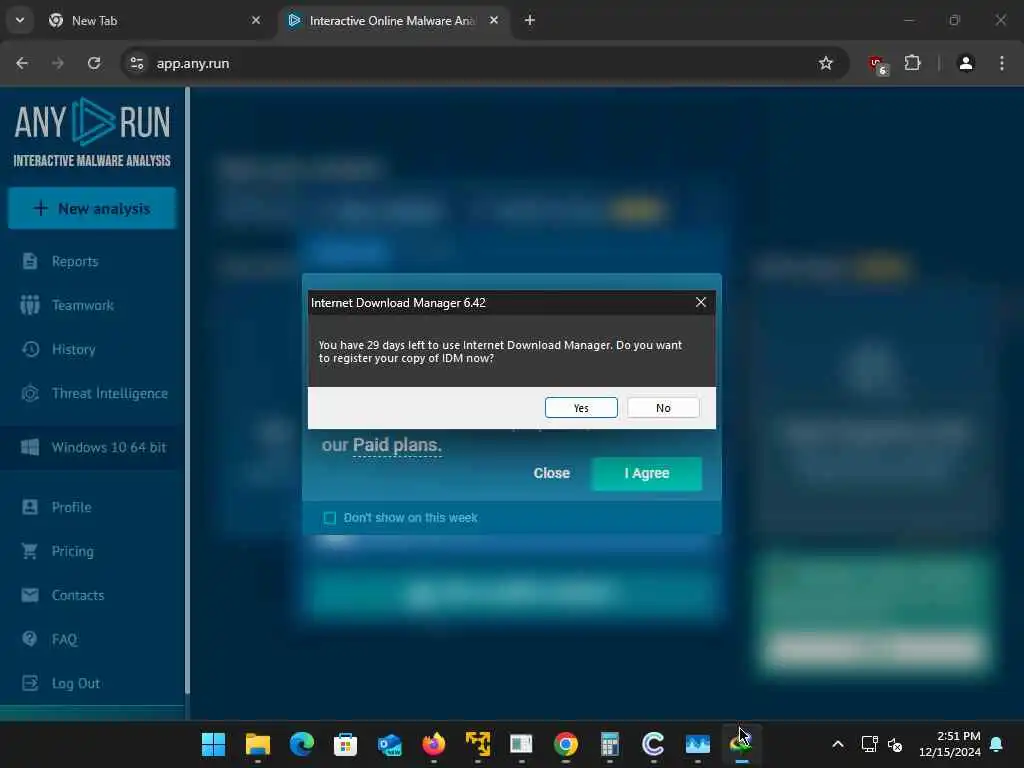Show hidden system tray icons
Screen dimensions: 1024x768
[838, 744]
